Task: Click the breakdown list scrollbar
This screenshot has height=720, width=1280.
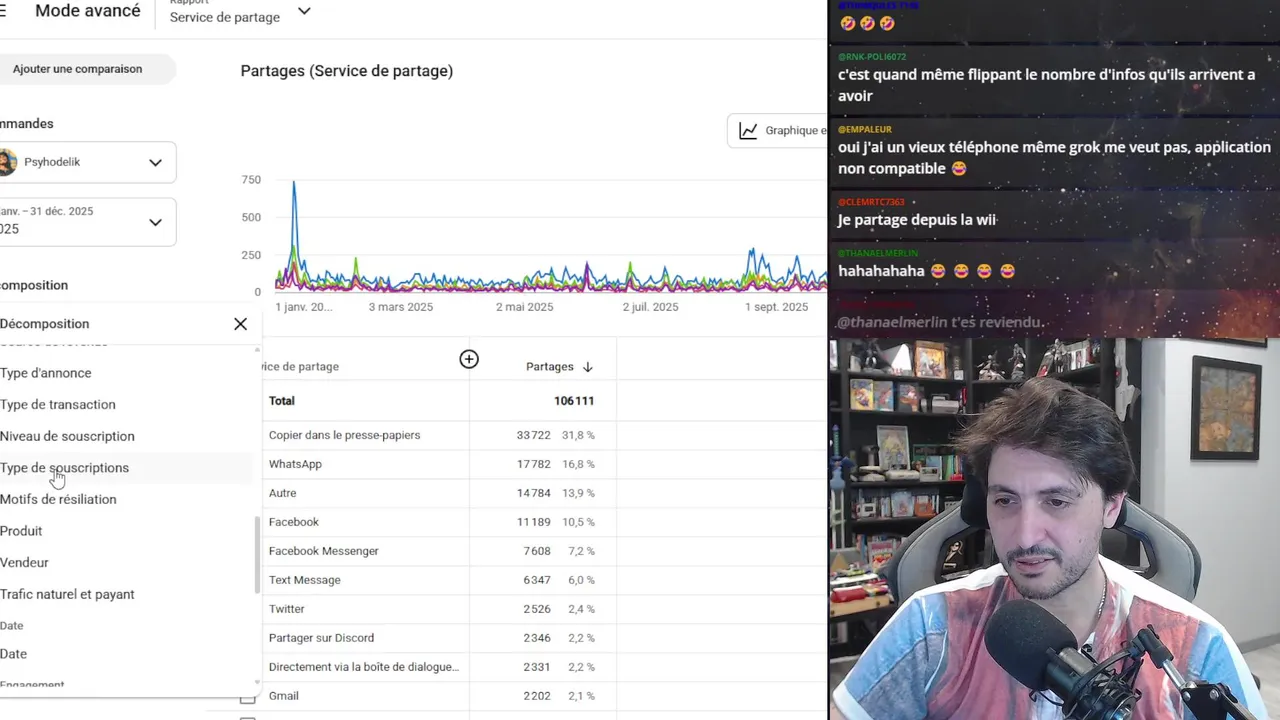Action: (257, 555)
